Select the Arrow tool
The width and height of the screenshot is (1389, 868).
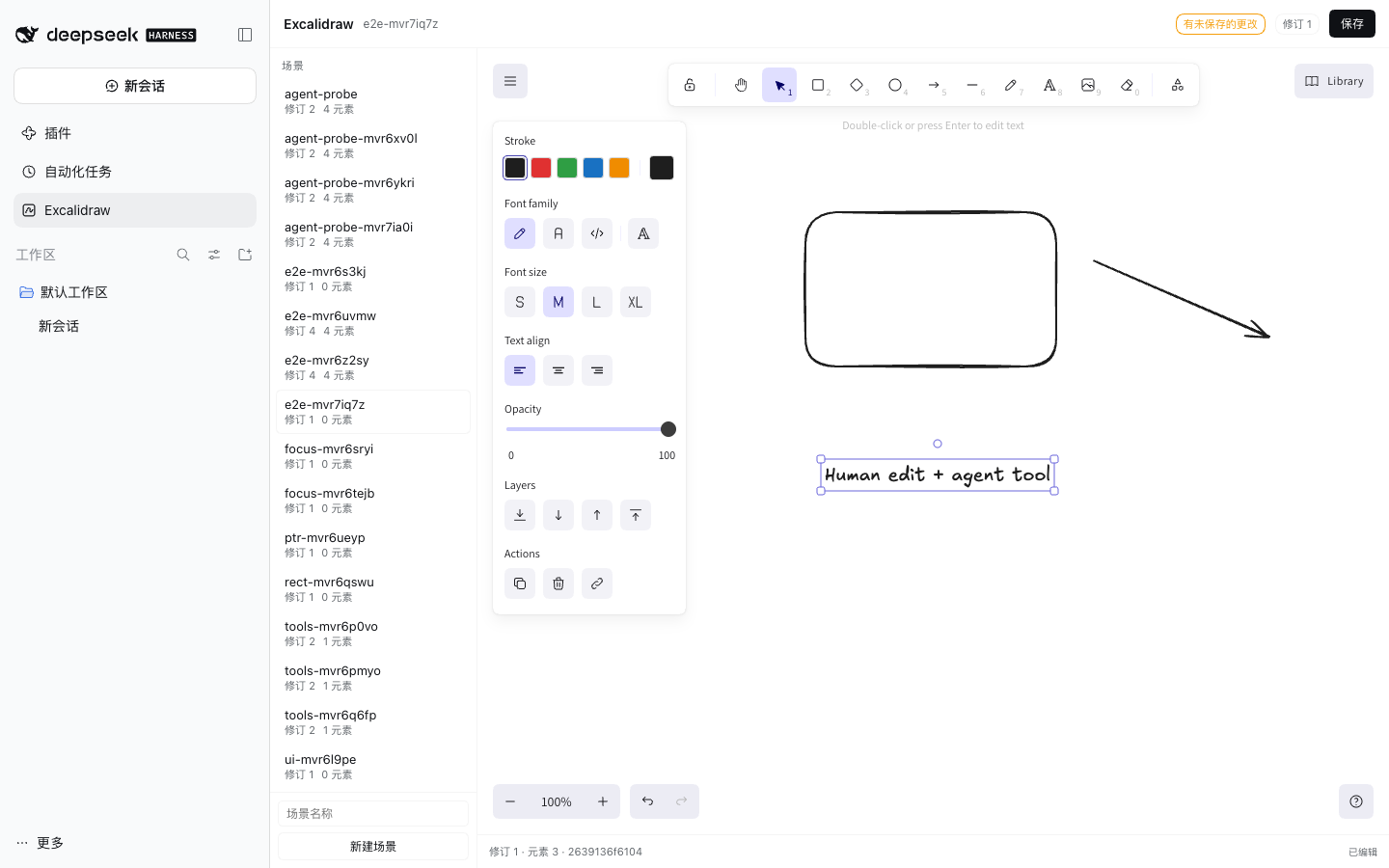tap(934, 85)
